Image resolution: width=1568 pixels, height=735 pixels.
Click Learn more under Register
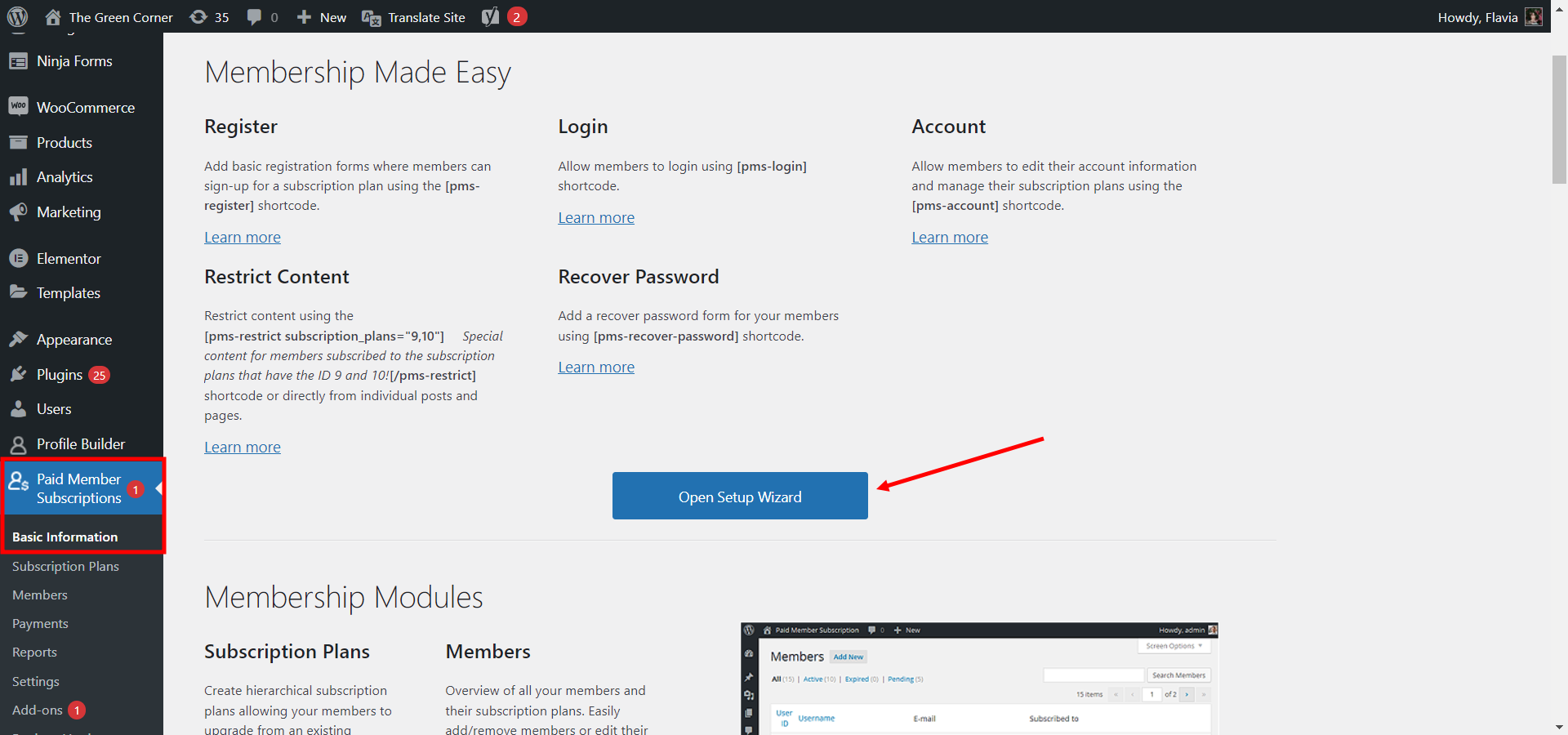tap(243, 238)
